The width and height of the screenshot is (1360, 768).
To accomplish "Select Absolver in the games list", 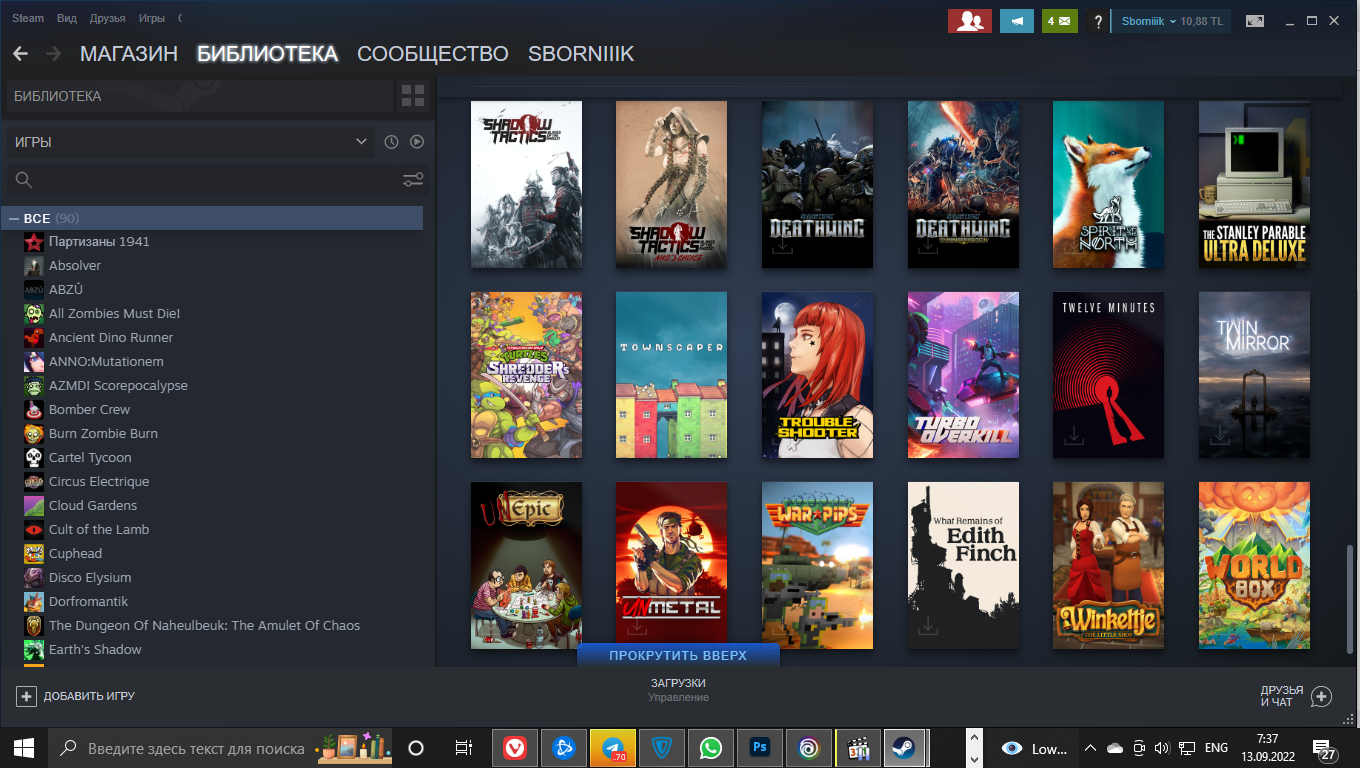I will click(75, 266).
